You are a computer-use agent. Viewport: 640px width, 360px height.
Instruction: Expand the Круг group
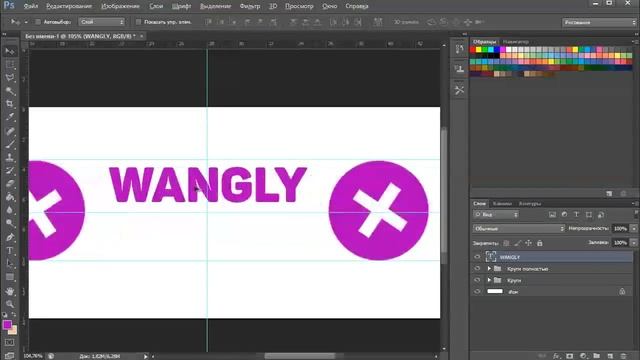(489, 280)
